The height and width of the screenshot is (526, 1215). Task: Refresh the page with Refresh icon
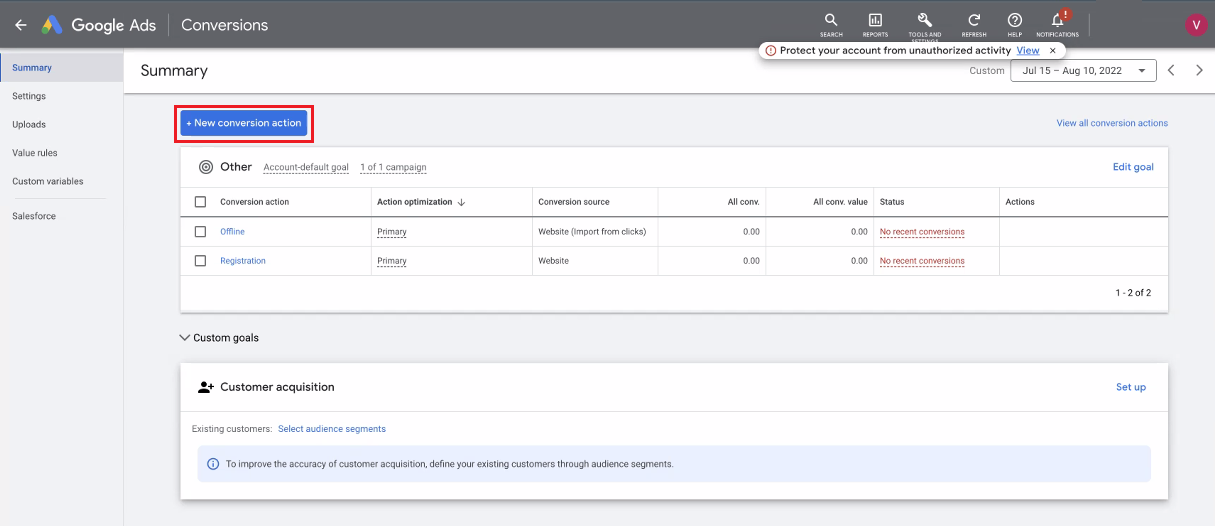[974, 24]
